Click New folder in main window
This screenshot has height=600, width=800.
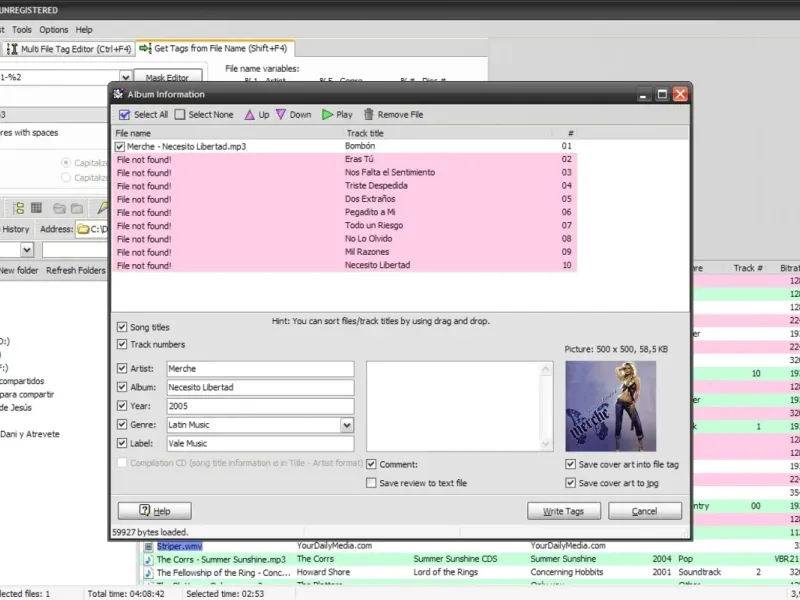(19, 270)
